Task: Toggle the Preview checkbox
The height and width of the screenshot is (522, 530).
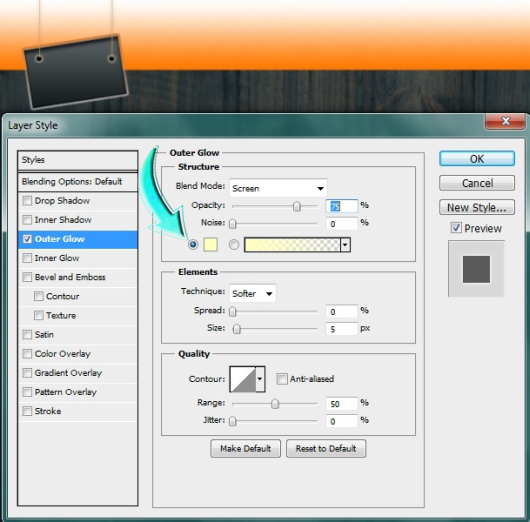Action: click(456, 228)
